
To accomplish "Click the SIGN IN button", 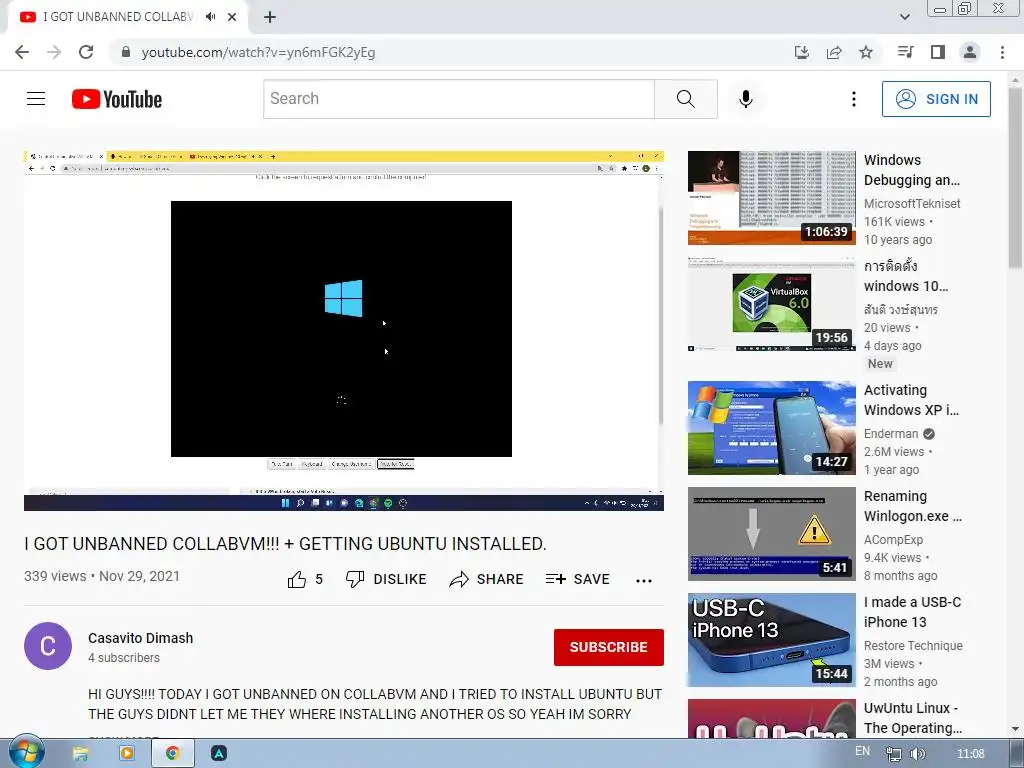I will (x=936, y=99).
